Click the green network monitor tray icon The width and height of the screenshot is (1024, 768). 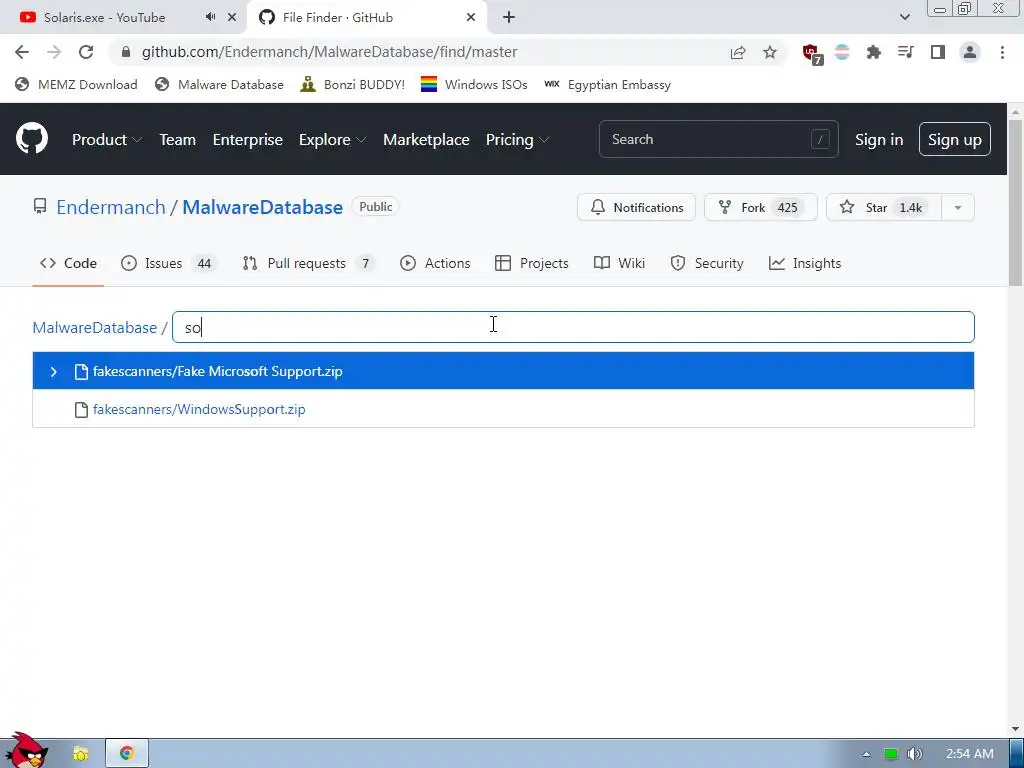pyautogui.click(x=890, y=754)
